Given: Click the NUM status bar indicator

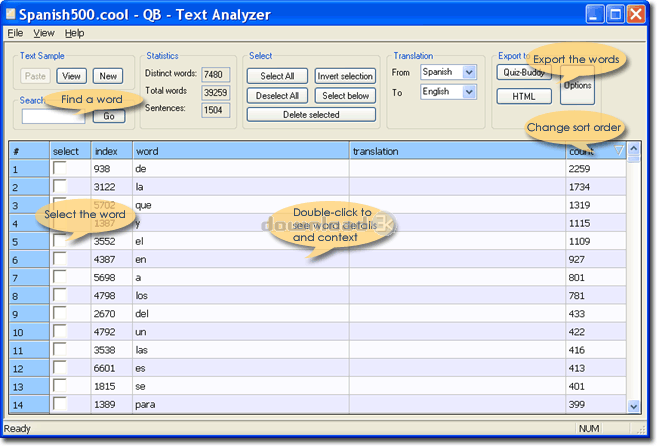Looking at the screenshot, I should [x=589, y=428].
